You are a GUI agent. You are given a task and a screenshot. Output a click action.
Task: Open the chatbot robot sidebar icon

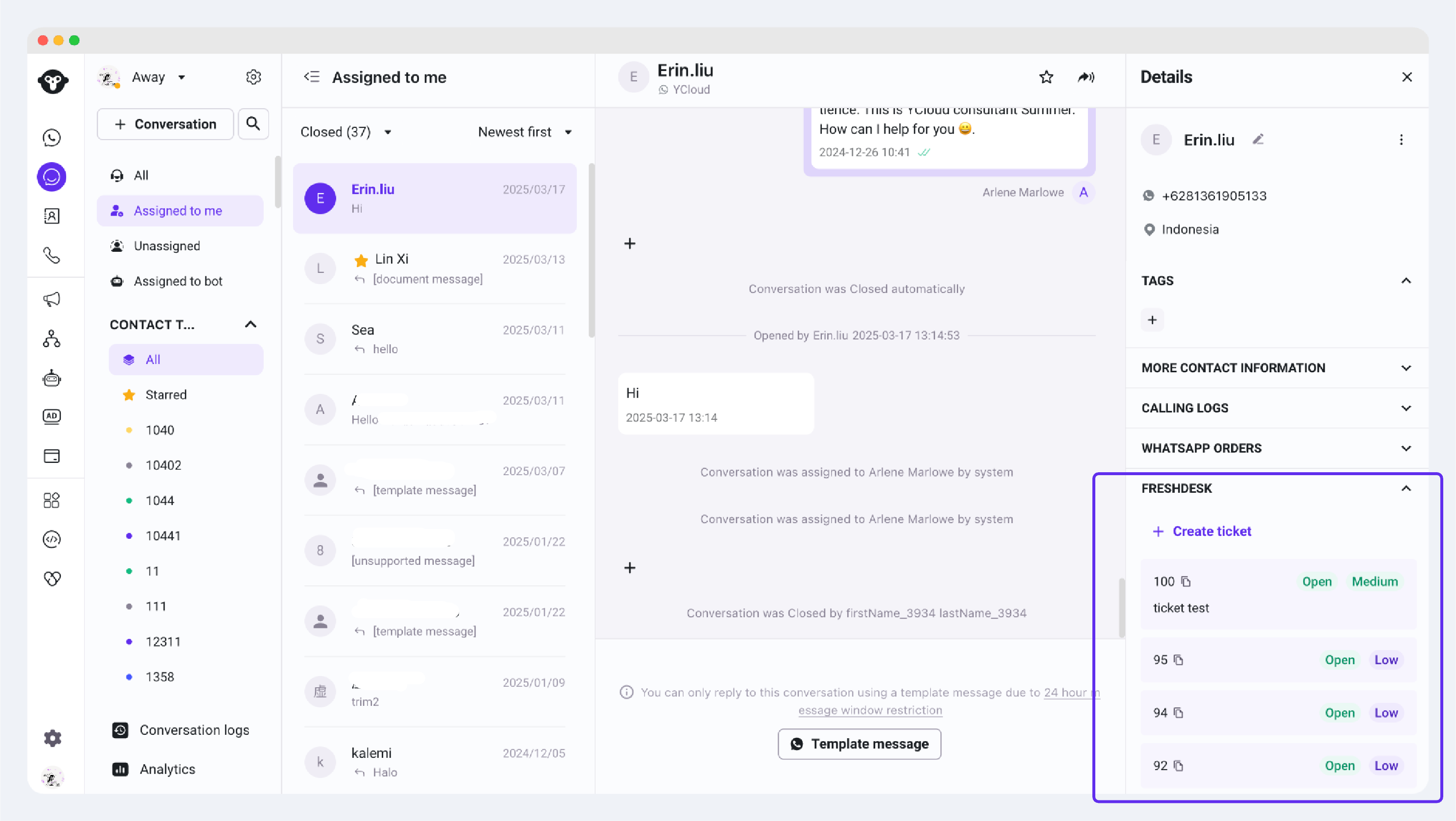pyautogui.click(x=52, y=378)
